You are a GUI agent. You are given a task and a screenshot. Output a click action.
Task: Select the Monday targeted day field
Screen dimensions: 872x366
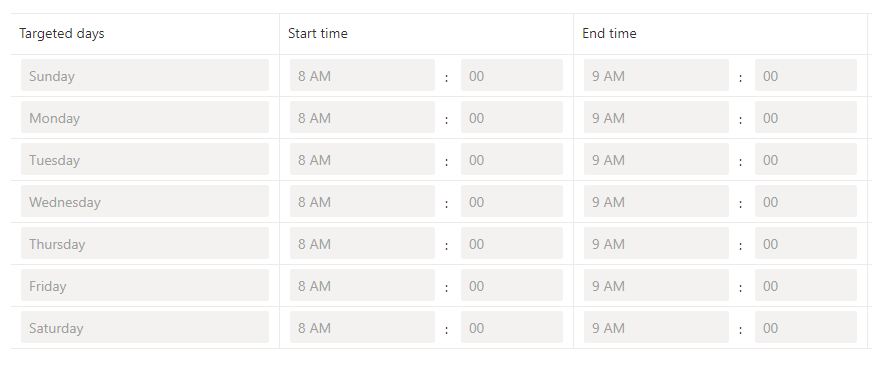pos(145,117)
